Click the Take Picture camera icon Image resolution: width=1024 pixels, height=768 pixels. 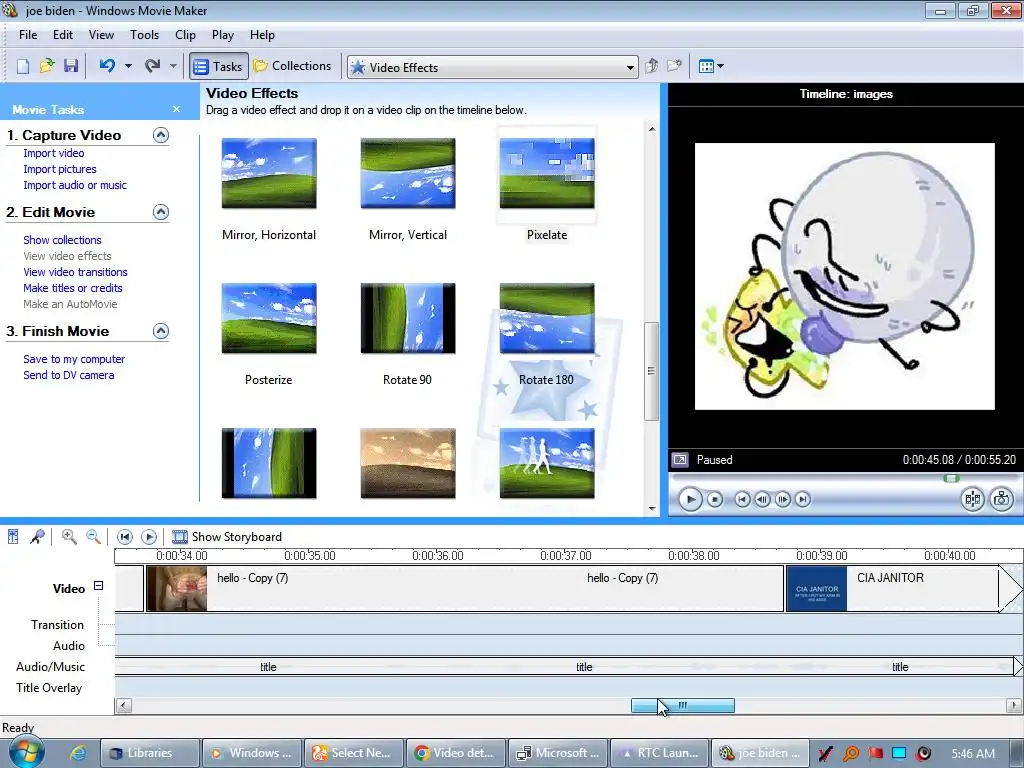1001,500
